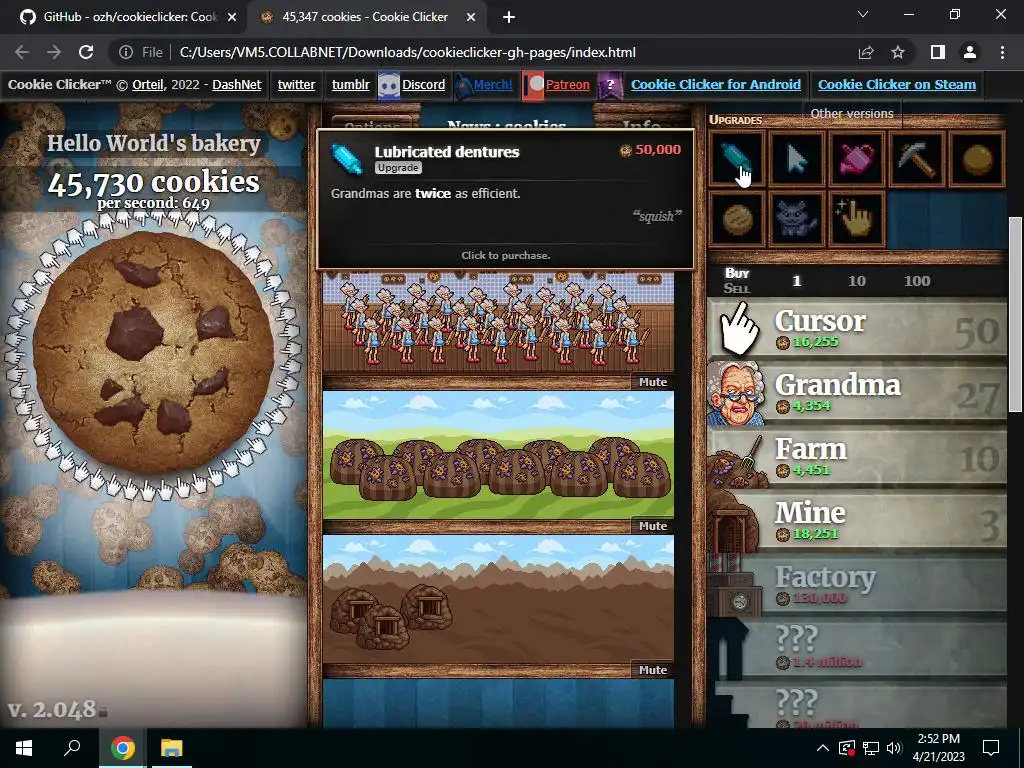This screenshot has width=1024, height=768.
Task: Click the big chocolate chip cookie
Action: point(154,352)
